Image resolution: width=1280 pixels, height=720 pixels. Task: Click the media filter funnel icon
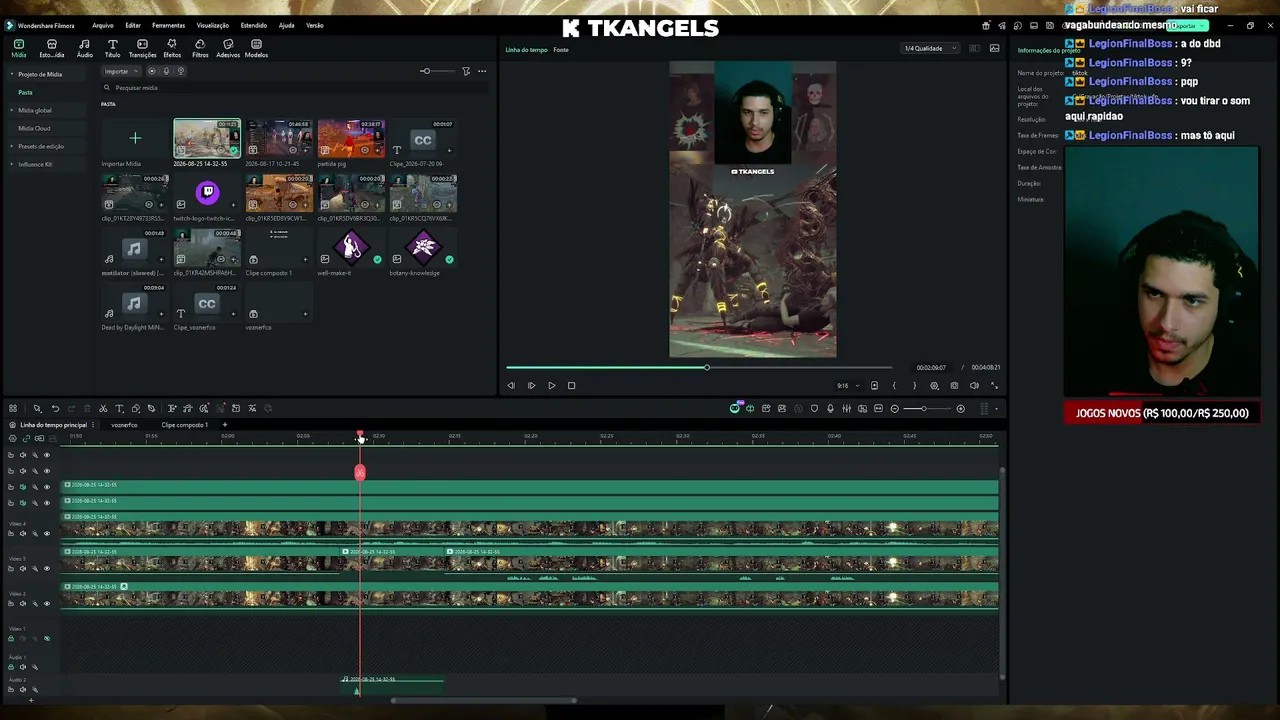coord(466,71)
